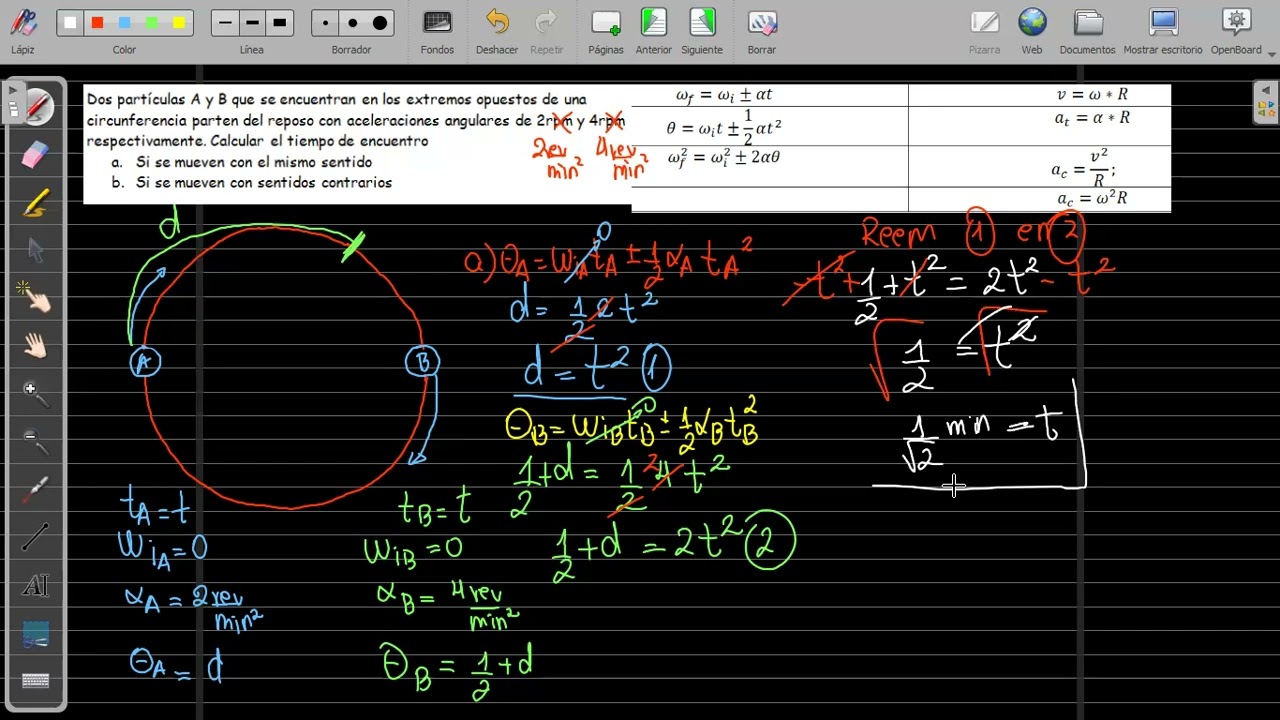Select the medium line width
Screen dimensions: 1280x720
point(253,23)
